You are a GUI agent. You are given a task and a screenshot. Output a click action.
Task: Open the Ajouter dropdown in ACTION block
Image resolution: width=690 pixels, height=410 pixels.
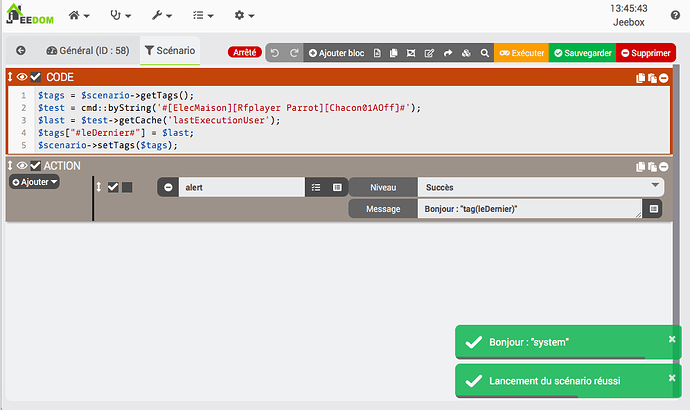pyautogui.click(x=34, y=182)
